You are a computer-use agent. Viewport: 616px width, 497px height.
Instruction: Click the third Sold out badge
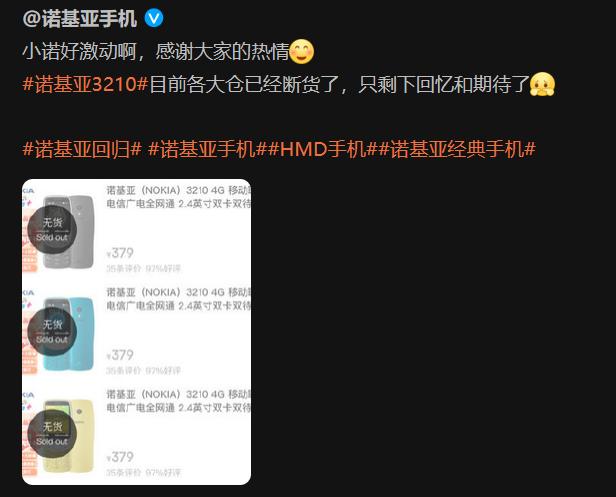pyautogui.click(x=52, y=434)
